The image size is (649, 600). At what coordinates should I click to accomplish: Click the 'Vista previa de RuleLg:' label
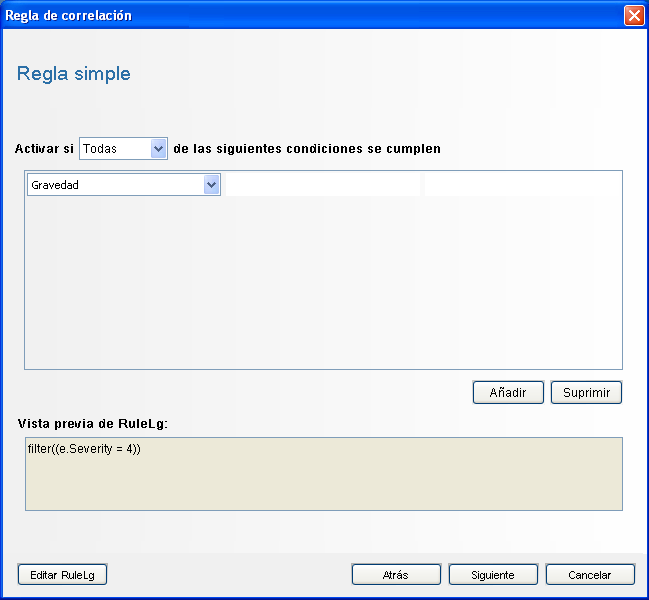93,424
